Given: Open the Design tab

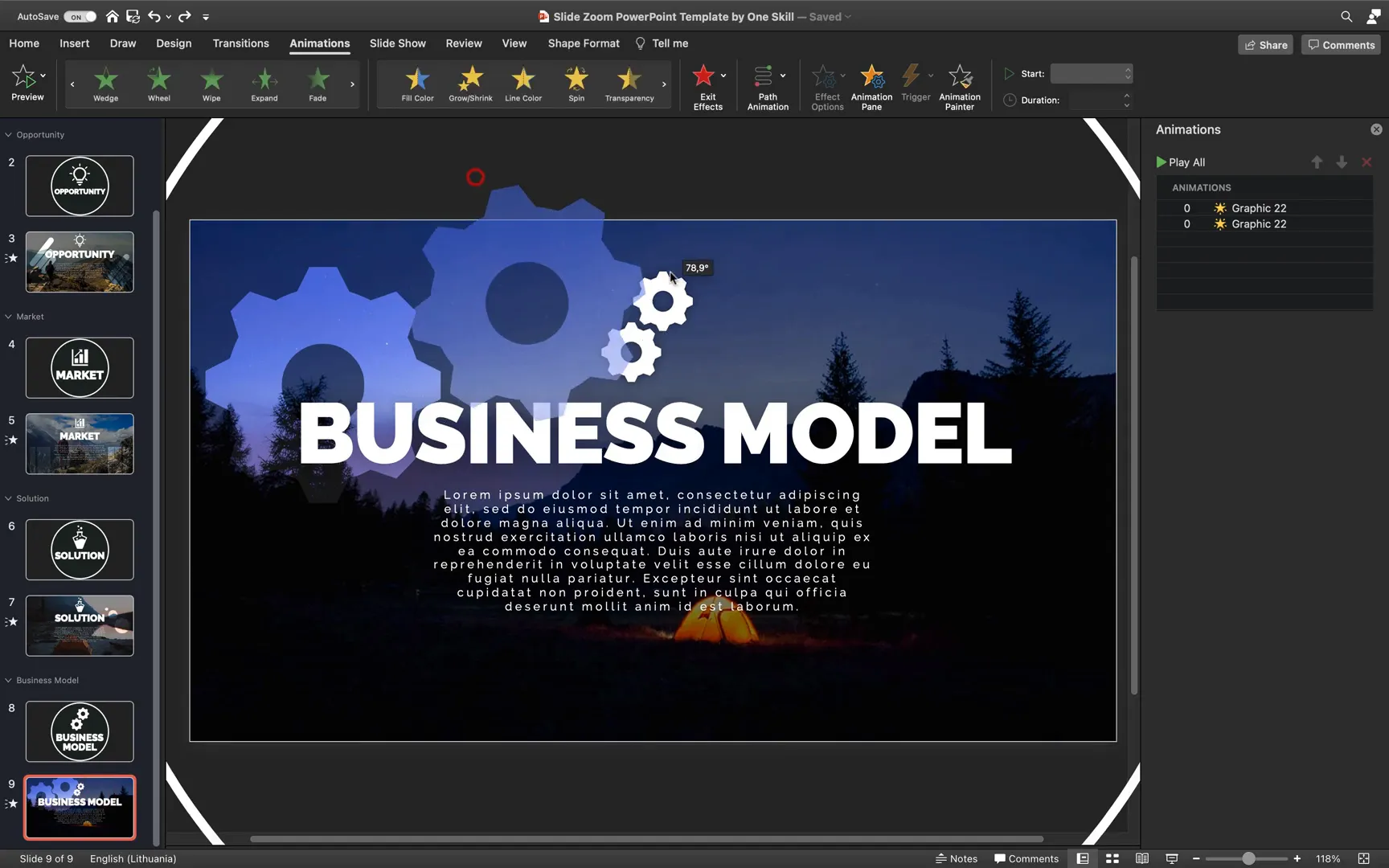Looking at the screenshot, I should pyautogui.click(x=174, y=43).
